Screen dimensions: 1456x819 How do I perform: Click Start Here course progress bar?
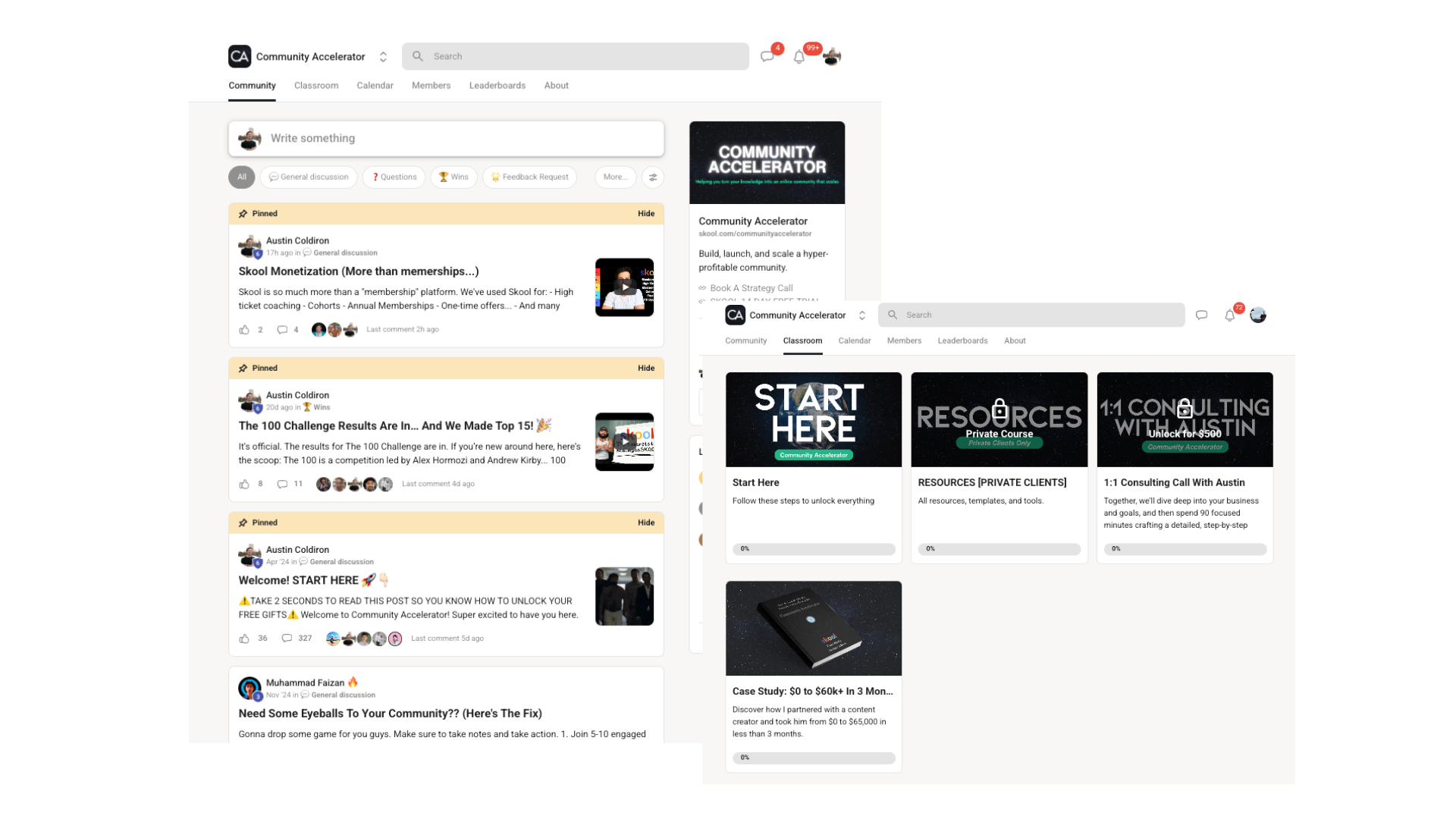click(x=814, y=549)
